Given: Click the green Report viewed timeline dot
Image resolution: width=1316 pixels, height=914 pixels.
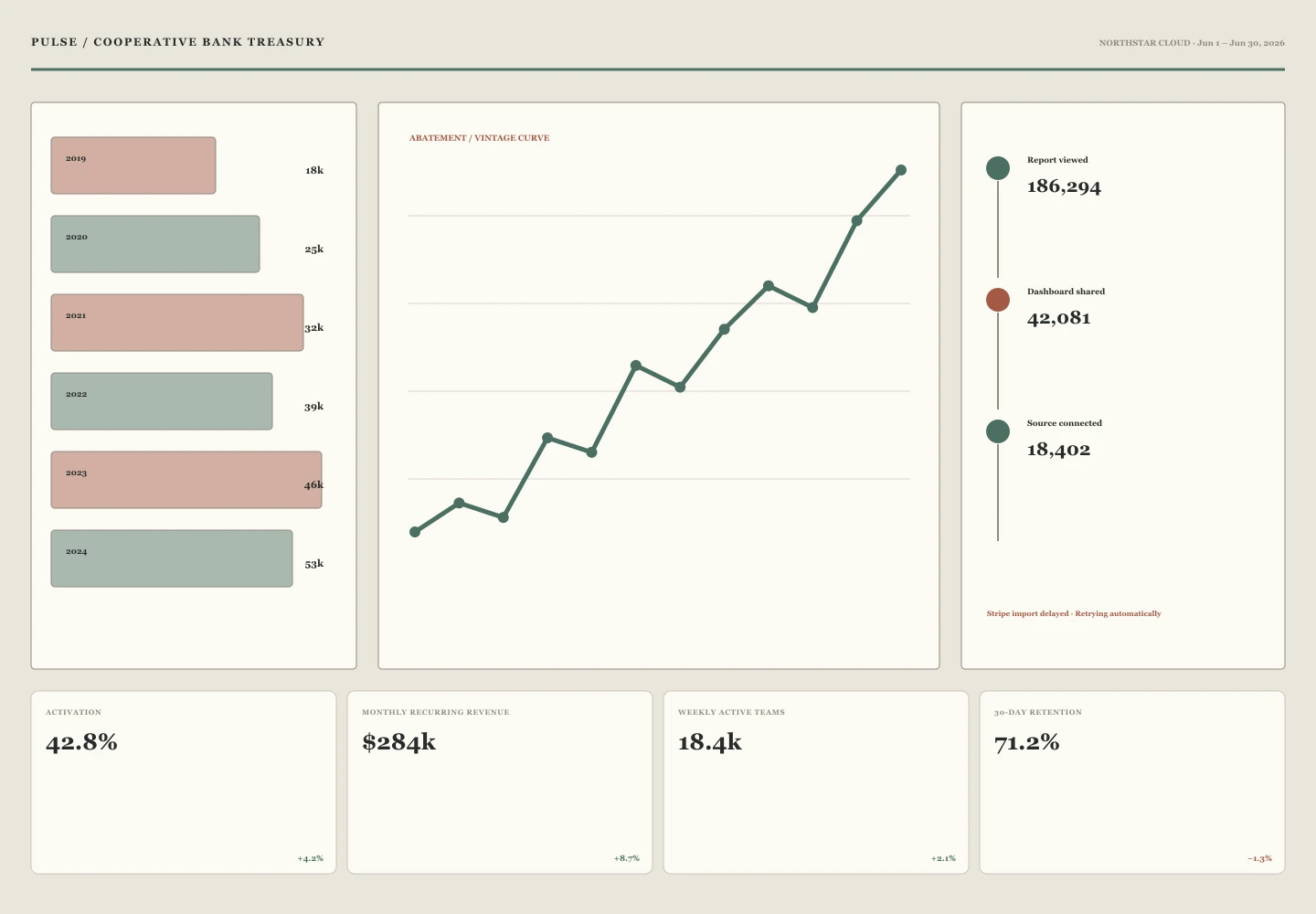Looking at the screenshot, I should coord(998,168).
